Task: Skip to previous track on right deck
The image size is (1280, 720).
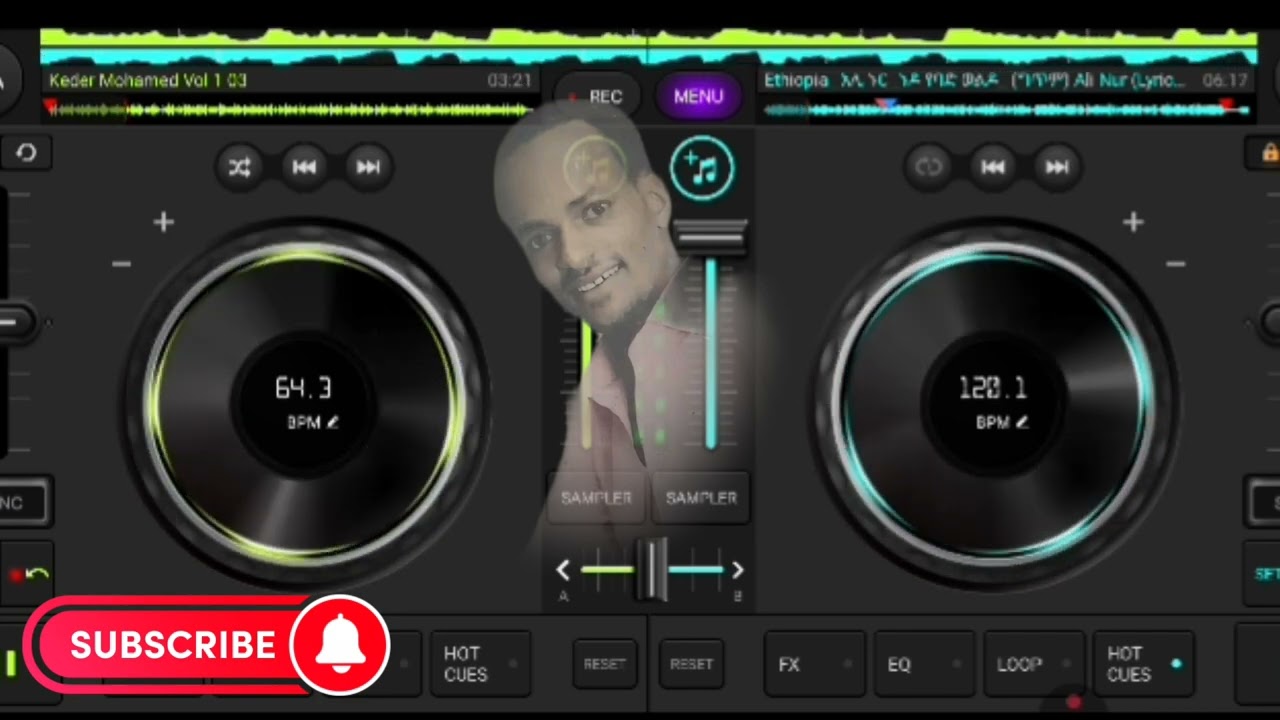Action: pos(992,167)
